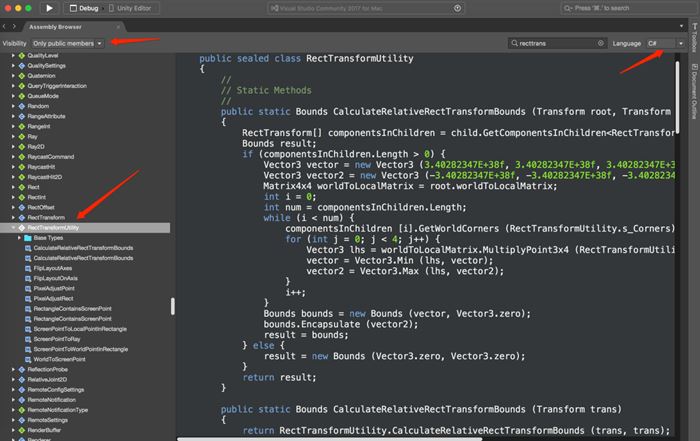Expand the Base Types folder
This screenshot has height=441, width=700.
point(20,238)
